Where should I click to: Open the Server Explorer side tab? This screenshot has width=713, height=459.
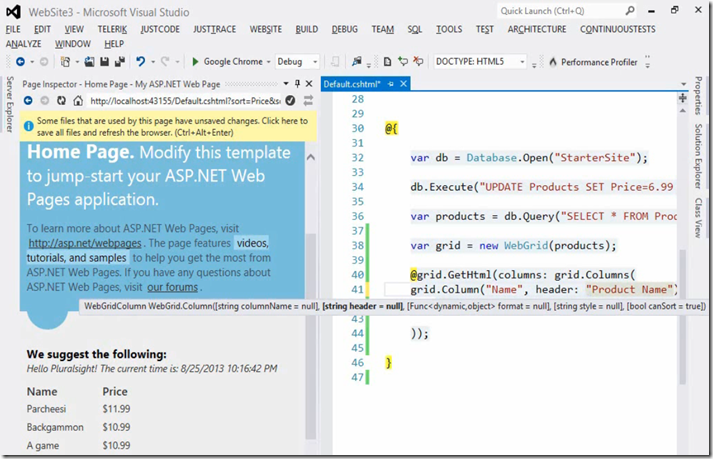[10, 104]
